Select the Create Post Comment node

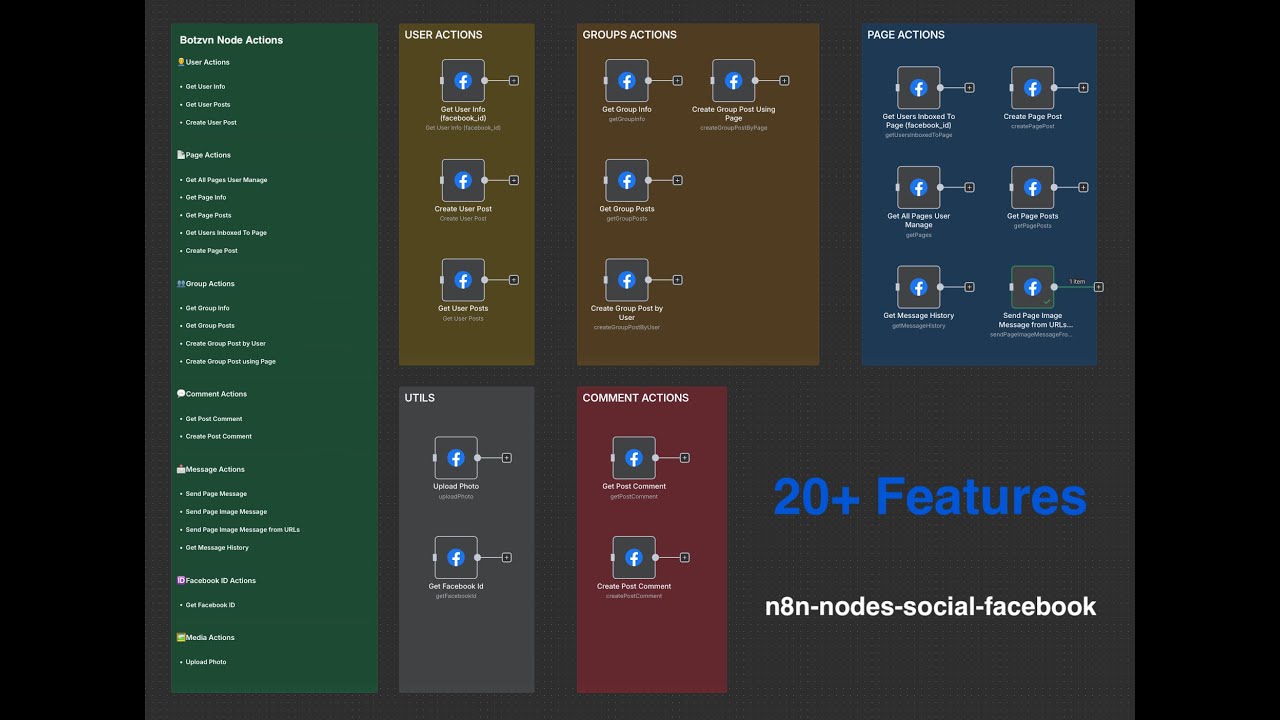[x=634, y=557]
